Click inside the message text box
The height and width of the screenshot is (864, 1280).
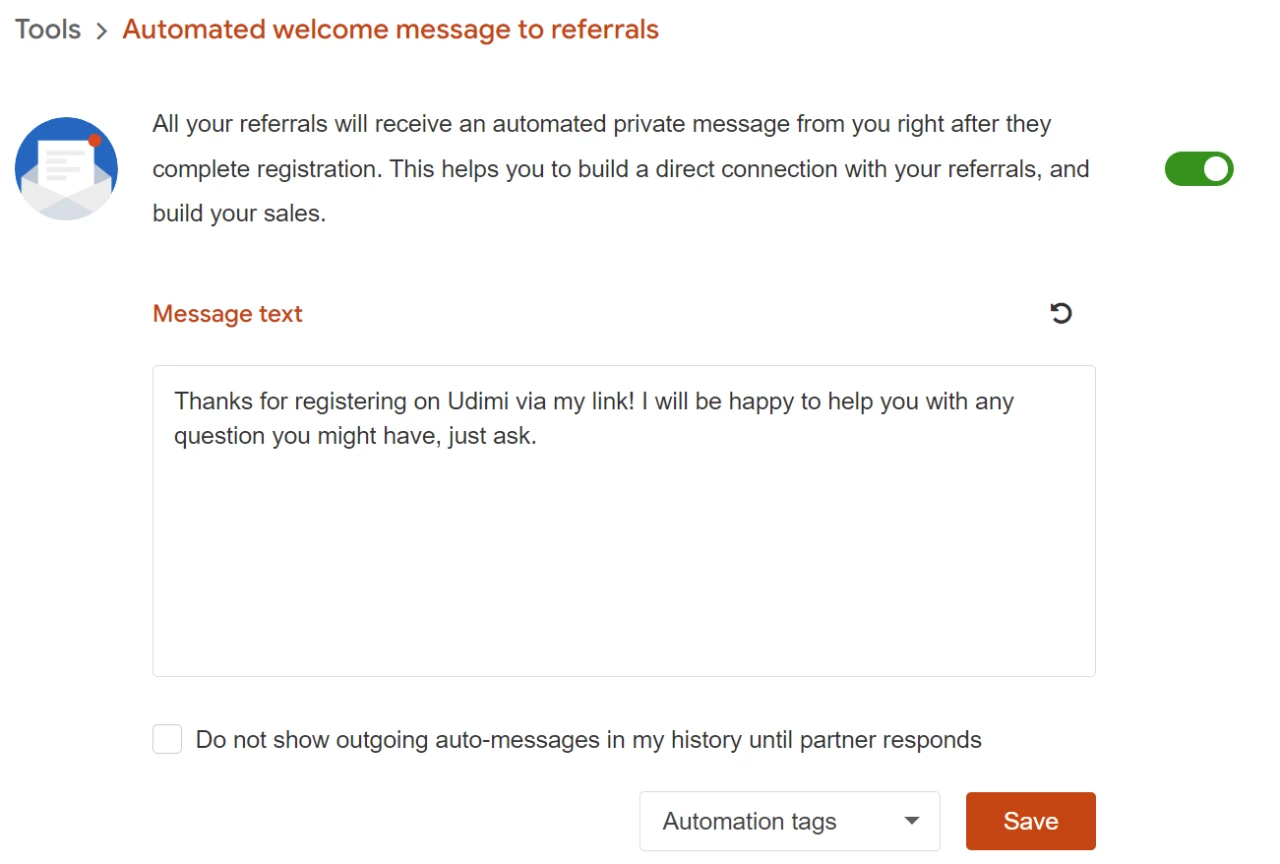(x=623, y=520)
